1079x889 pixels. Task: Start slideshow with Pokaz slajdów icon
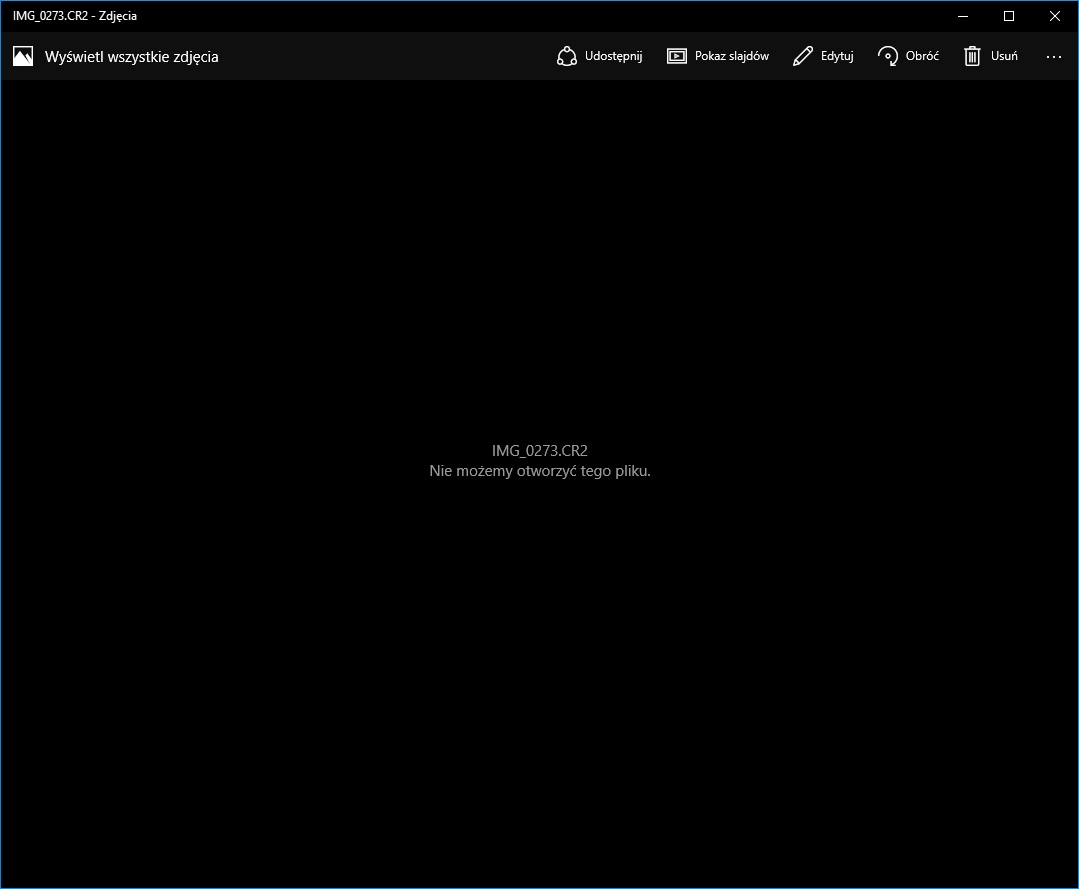[676, 56]
